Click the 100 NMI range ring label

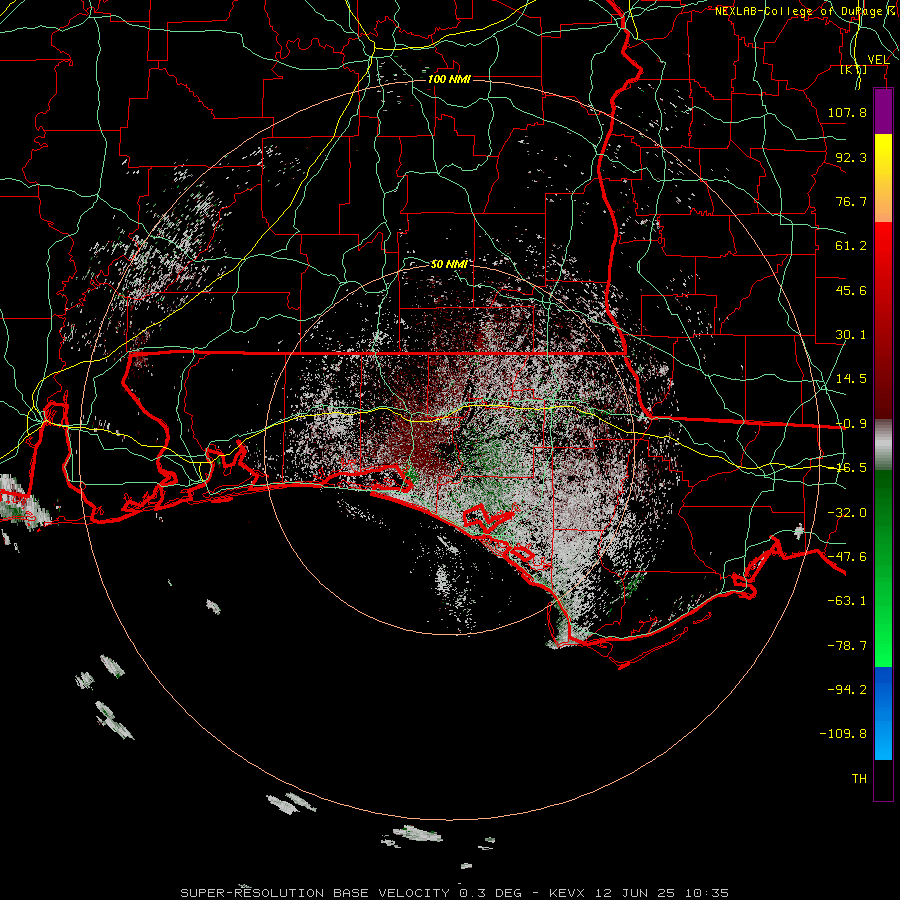(x=449, y=79)
